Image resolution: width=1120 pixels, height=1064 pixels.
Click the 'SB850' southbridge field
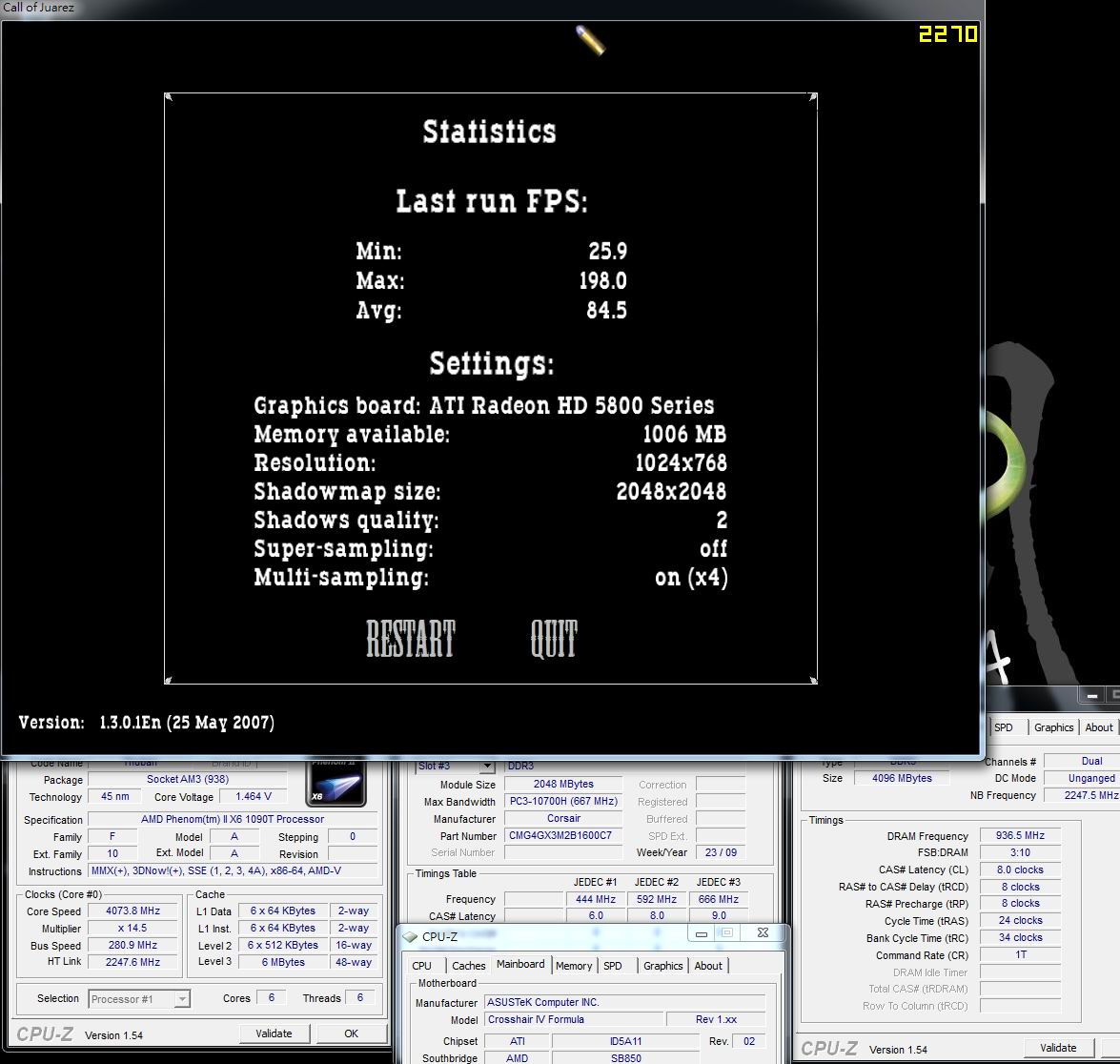(625, 1058)
